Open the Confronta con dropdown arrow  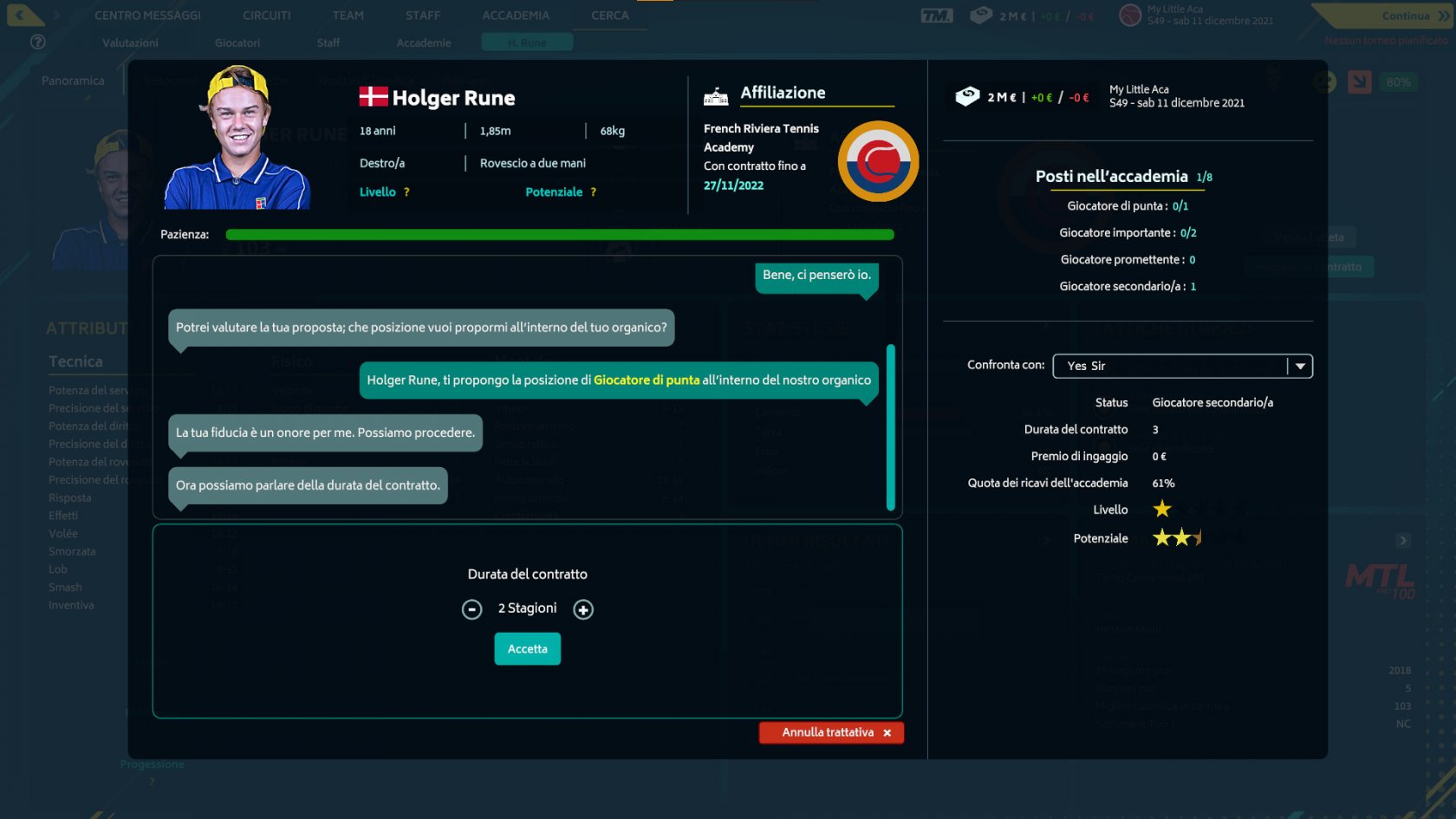1300,367
